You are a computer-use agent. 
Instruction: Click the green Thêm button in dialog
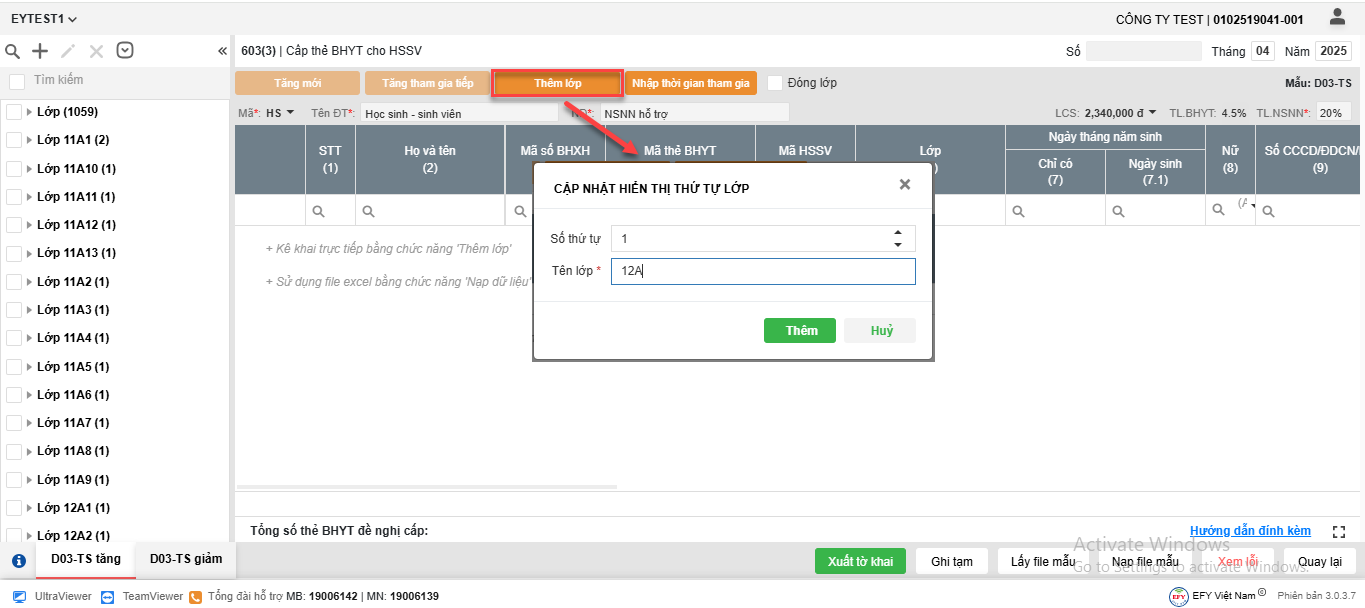[x=799, y=331]
